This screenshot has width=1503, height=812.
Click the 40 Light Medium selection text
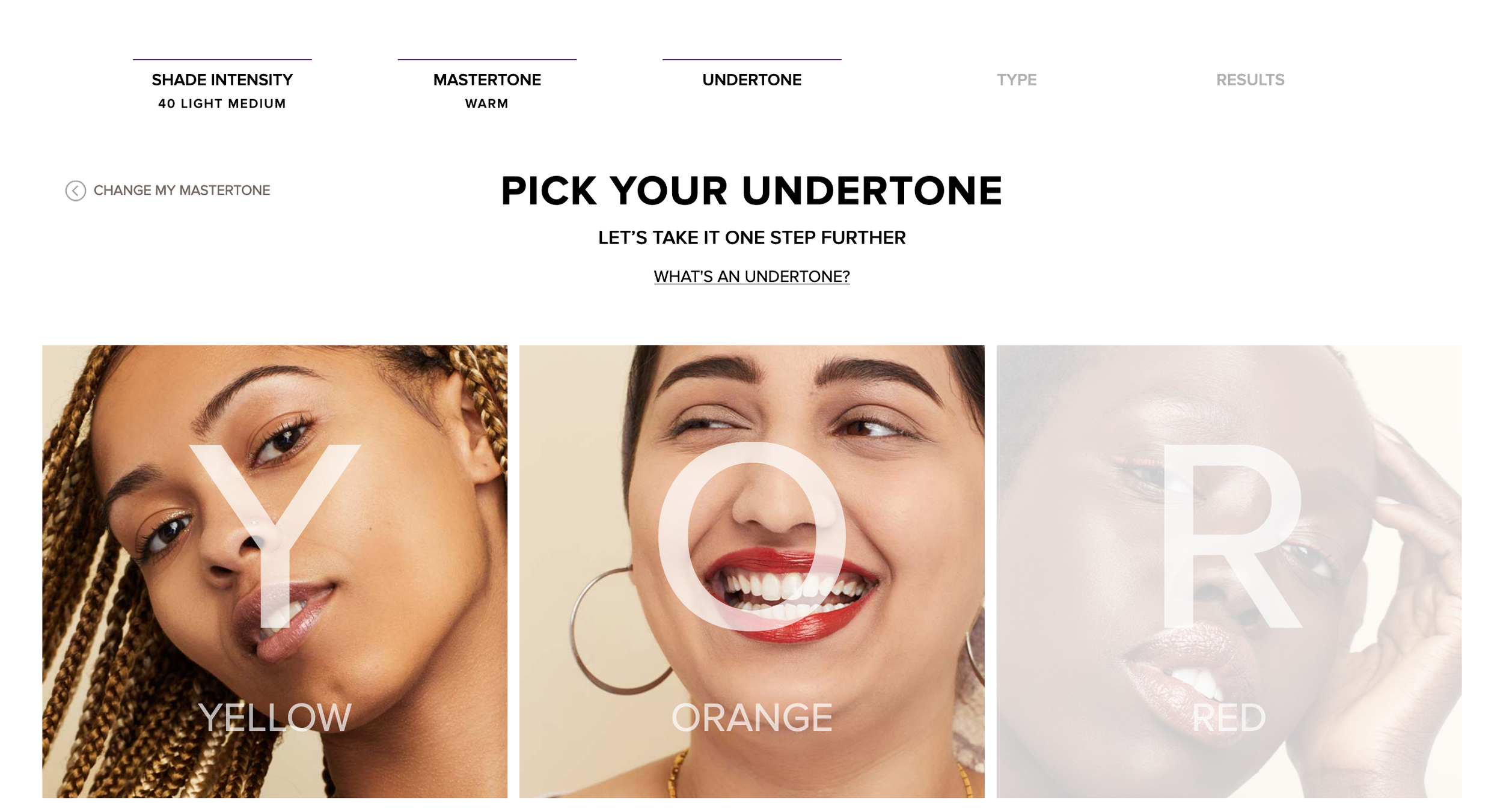(222, 103)
